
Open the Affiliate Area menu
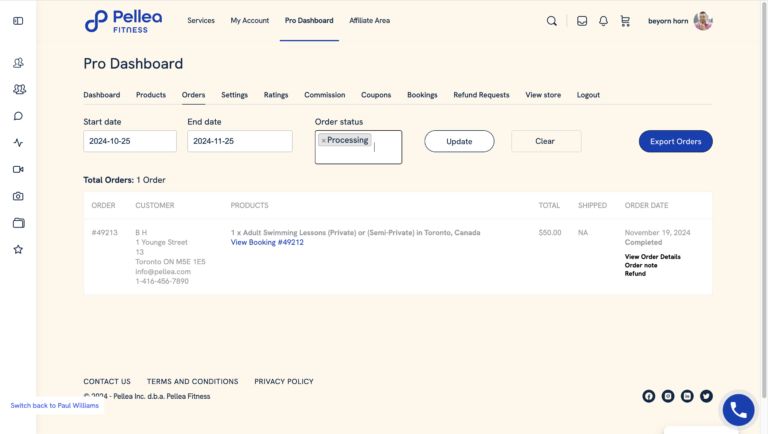[x=369, y=21]
